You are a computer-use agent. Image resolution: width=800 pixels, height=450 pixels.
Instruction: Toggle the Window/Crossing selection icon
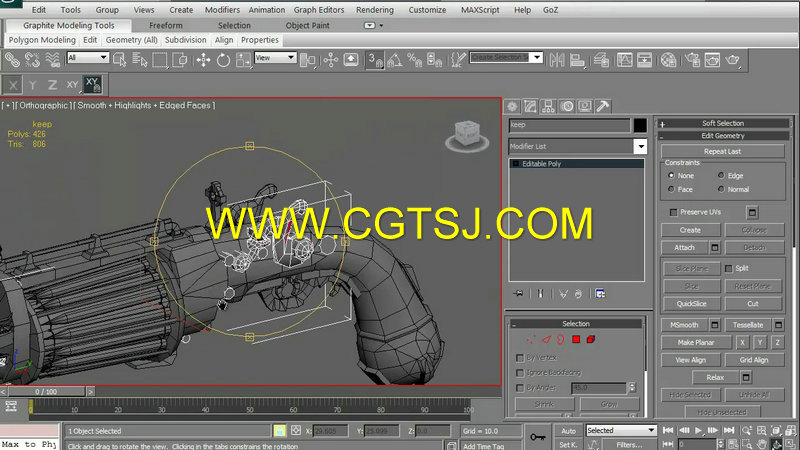click(180, 60)
